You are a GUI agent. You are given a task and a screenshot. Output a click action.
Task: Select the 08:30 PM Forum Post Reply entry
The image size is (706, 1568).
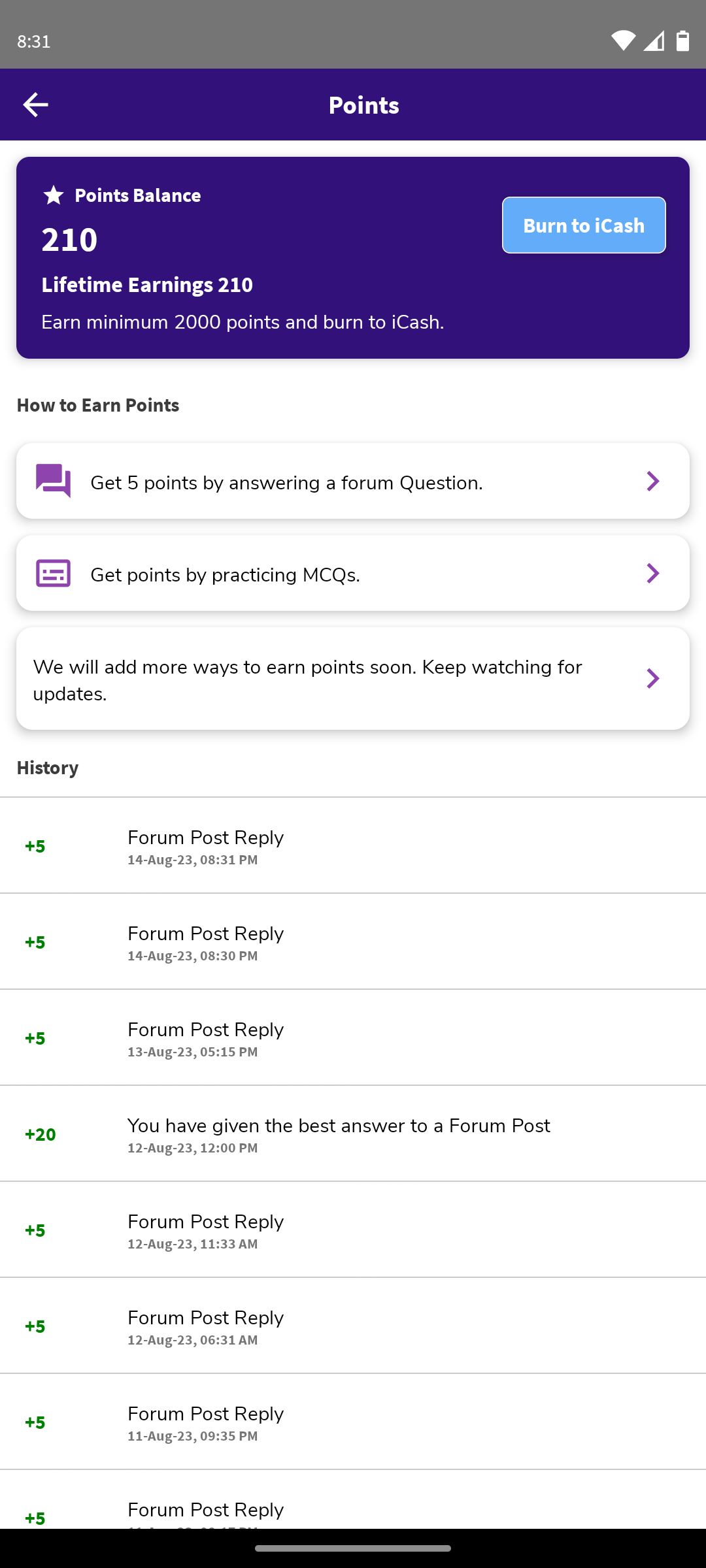[x=353, y=942]
